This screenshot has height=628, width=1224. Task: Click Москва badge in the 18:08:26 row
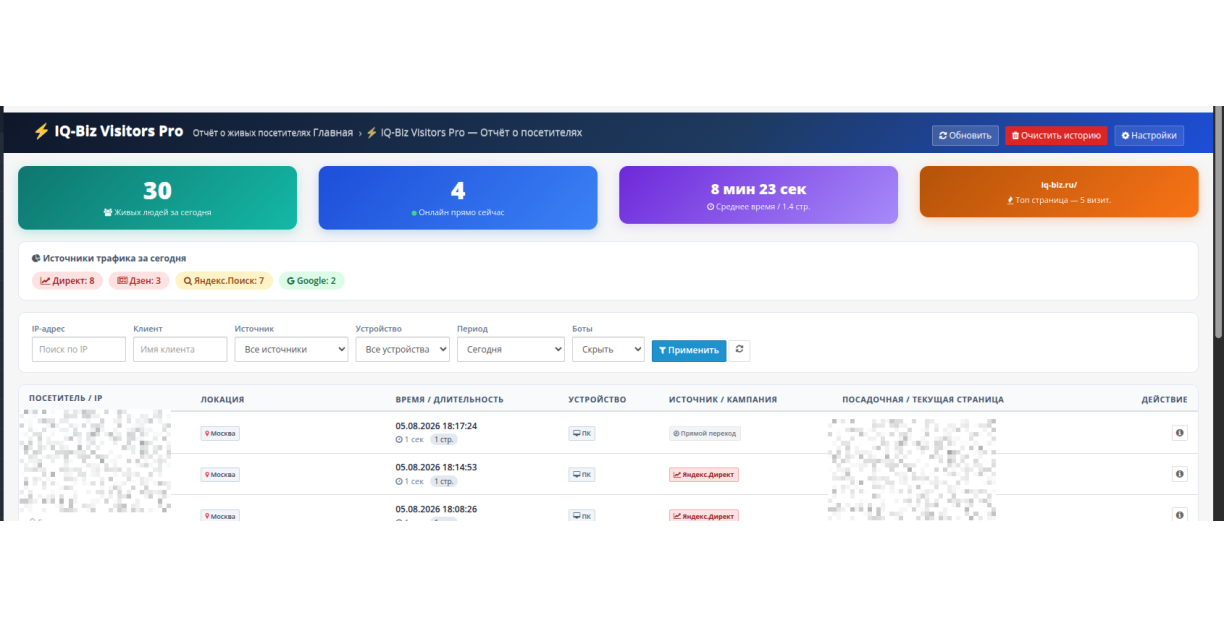click(220, 516)
